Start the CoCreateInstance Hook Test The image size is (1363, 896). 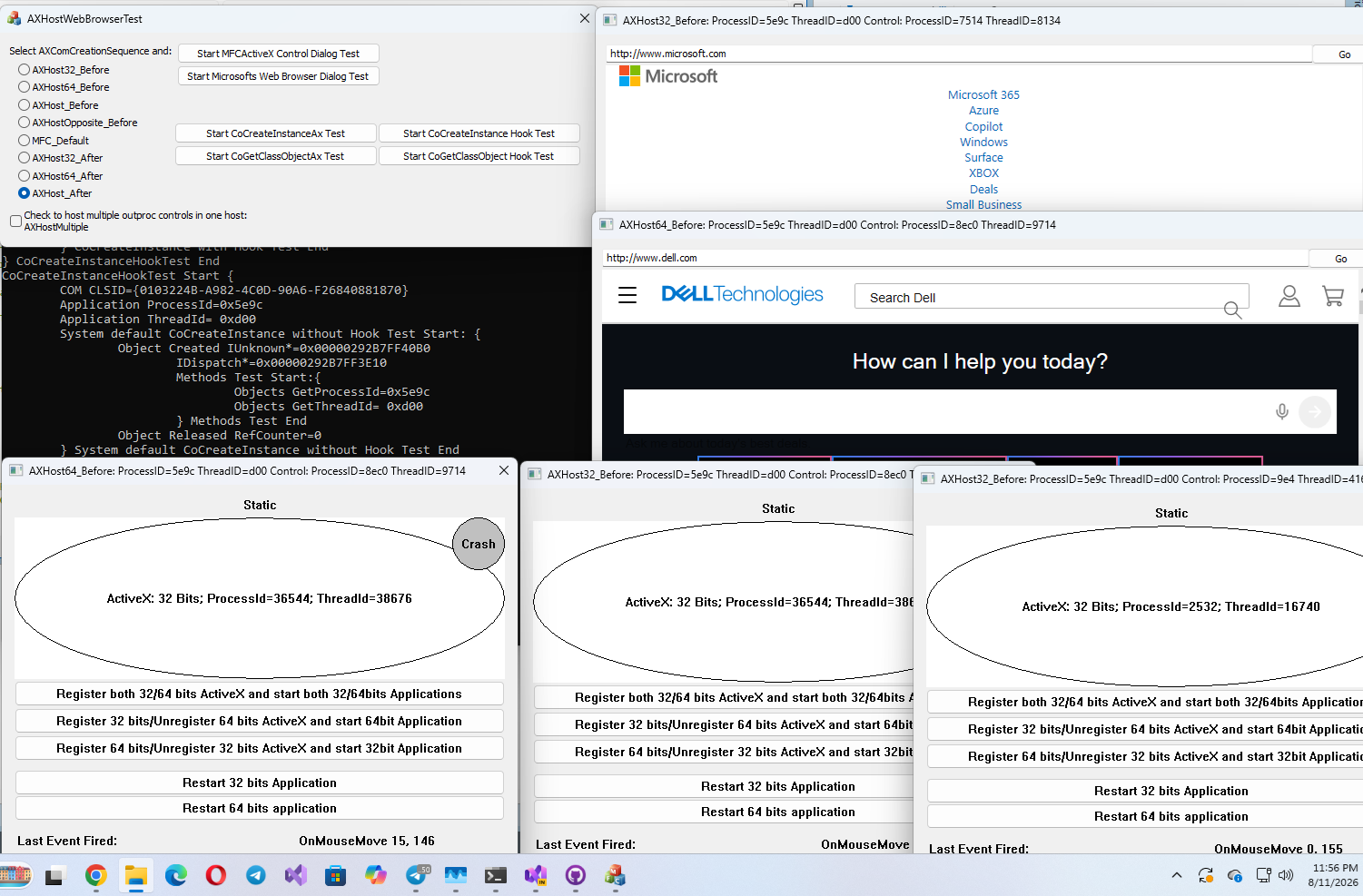[x=479, y=133]
